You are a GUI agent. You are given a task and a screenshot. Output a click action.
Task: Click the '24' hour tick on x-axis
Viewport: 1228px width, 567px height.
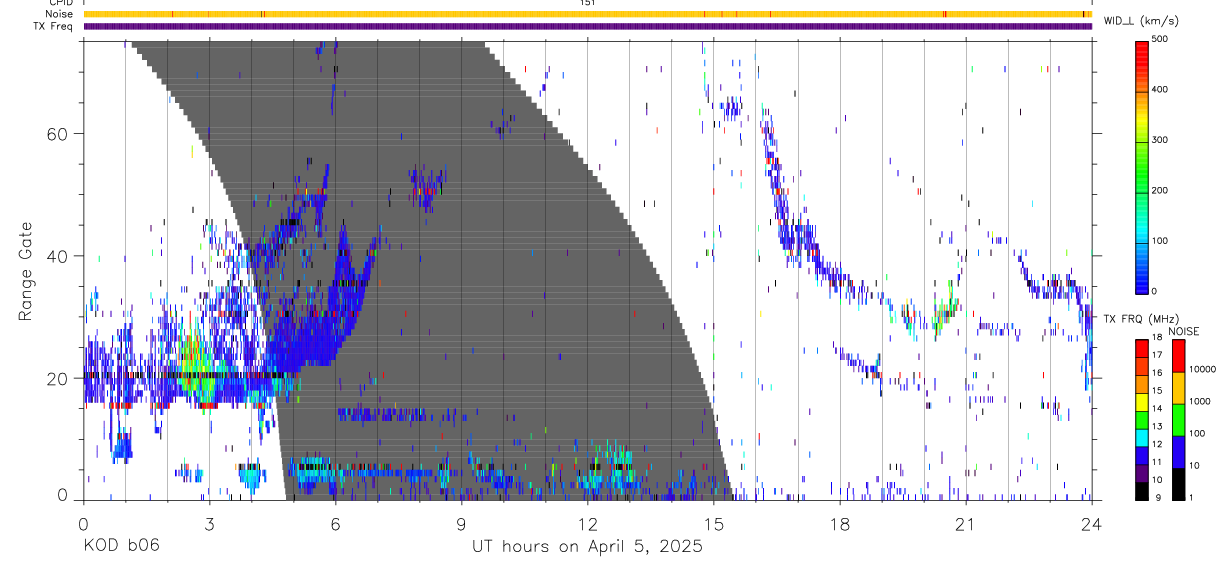click(x=1092, y=523)
